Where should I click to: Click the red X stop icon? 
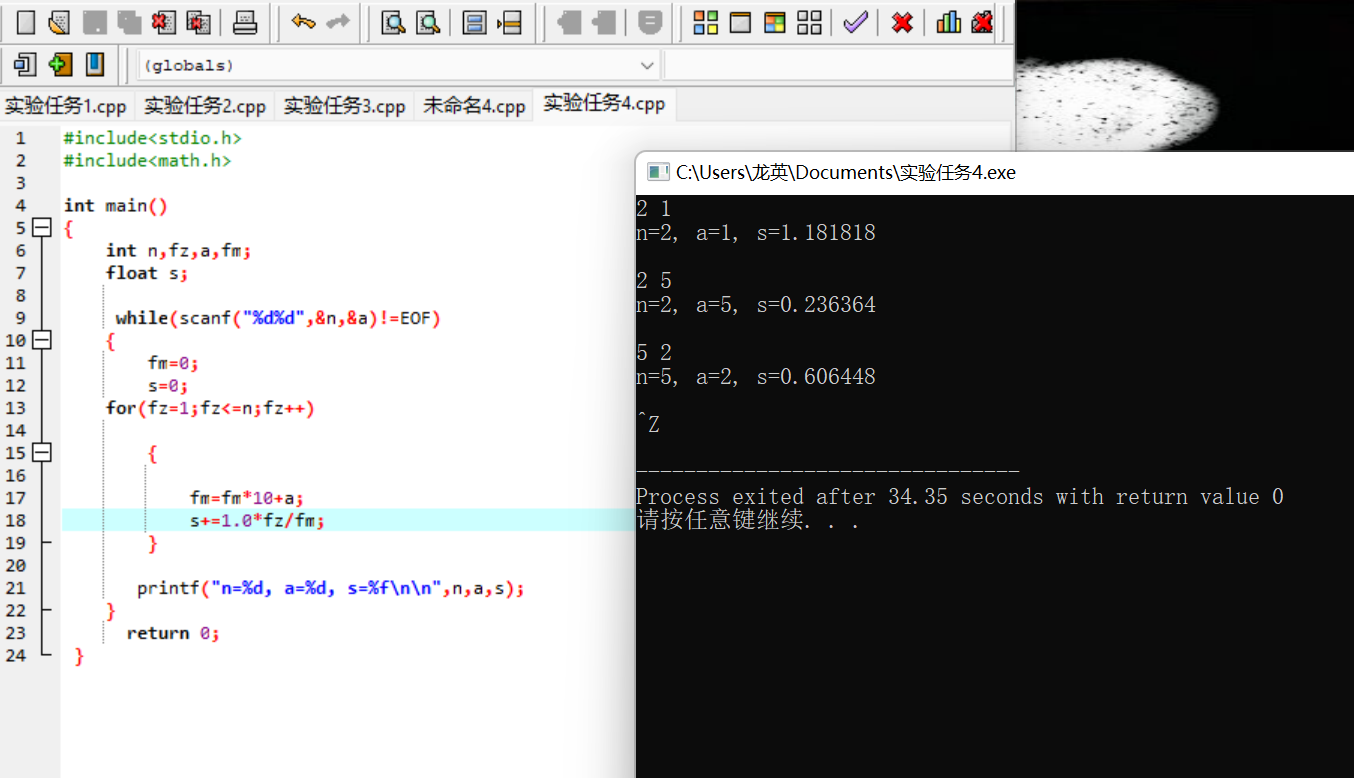[x=902, y=22]
